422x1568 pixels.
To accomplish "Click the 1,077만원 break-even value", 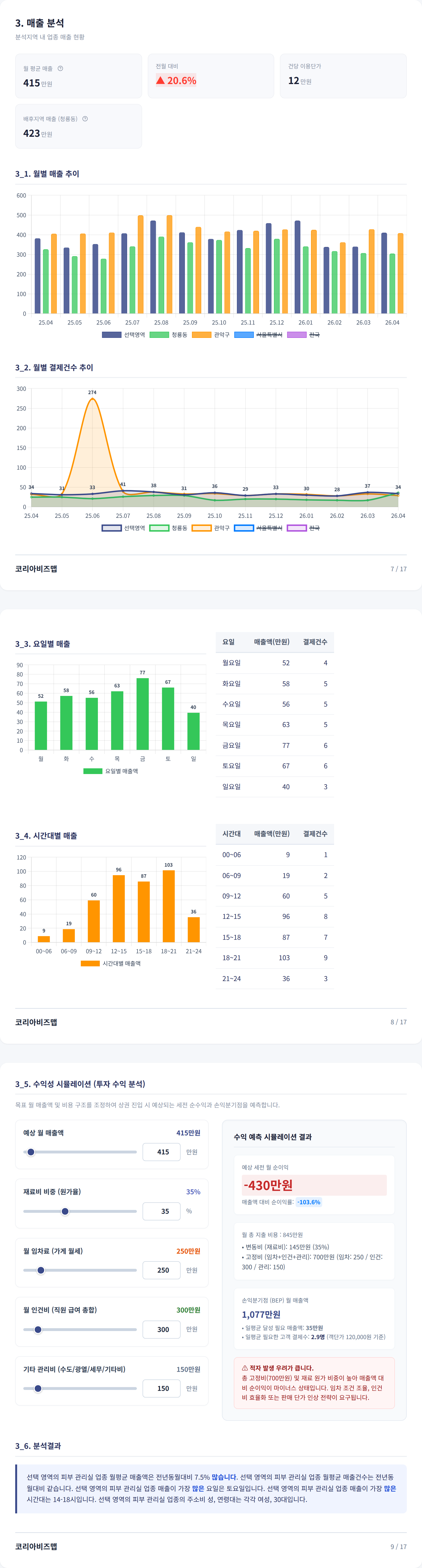I will coord(261,1314).
